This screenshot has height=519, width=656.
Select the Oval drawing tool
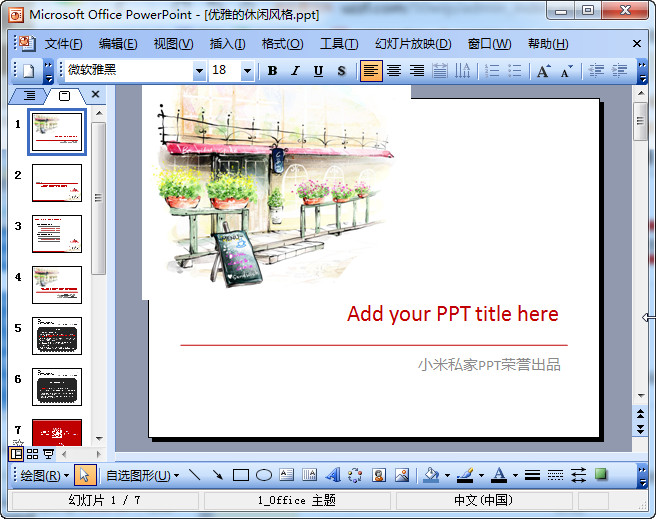tap(264, 475)
